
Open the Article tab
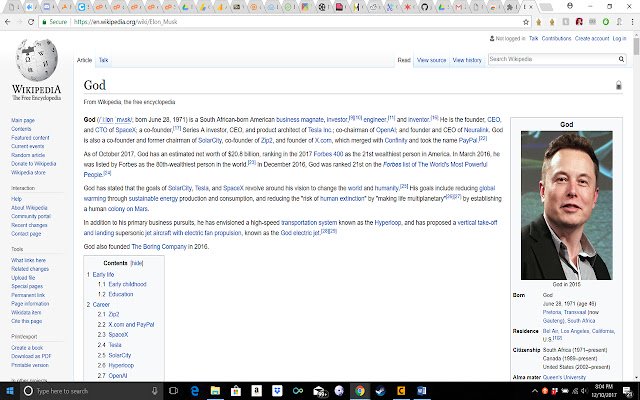click(x=84, y=60)
